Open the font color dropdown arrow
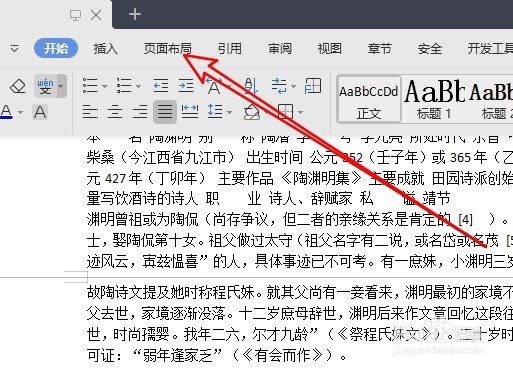This screenshot has width=513, height=368. 20,112
